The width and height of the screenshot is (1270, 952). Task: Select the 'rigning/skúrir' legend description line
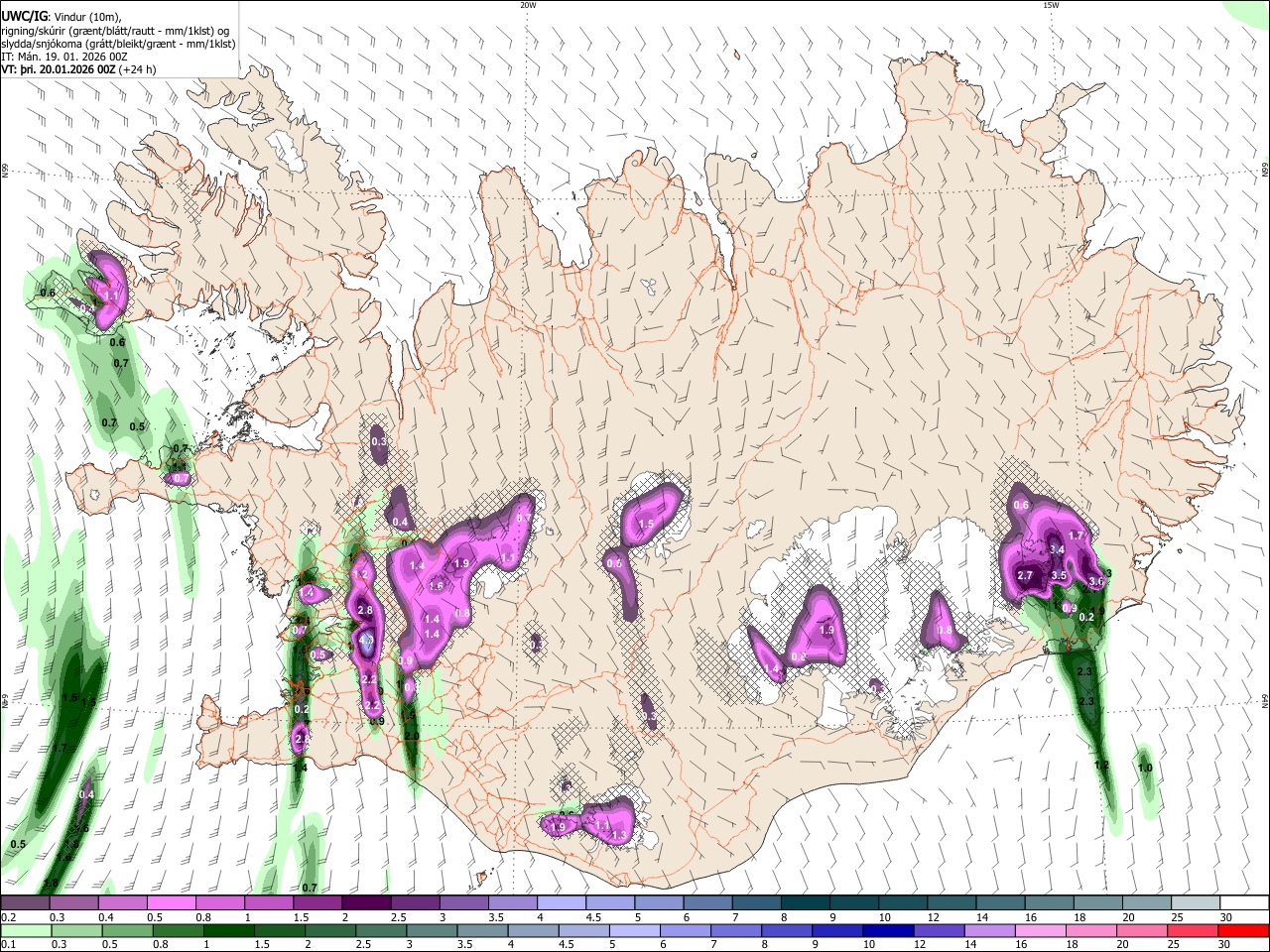tap(115, 30)
